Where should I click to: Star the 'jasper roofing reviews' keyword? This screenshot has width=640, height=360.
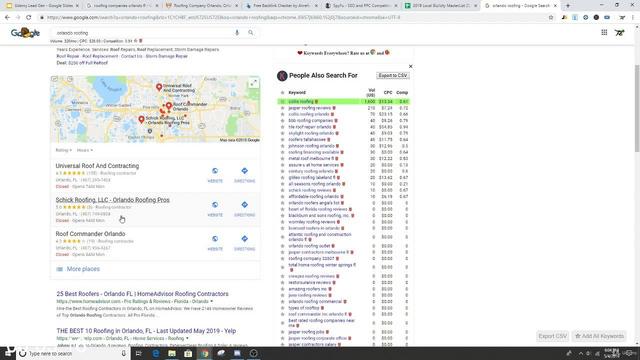[x=282, y=108]
